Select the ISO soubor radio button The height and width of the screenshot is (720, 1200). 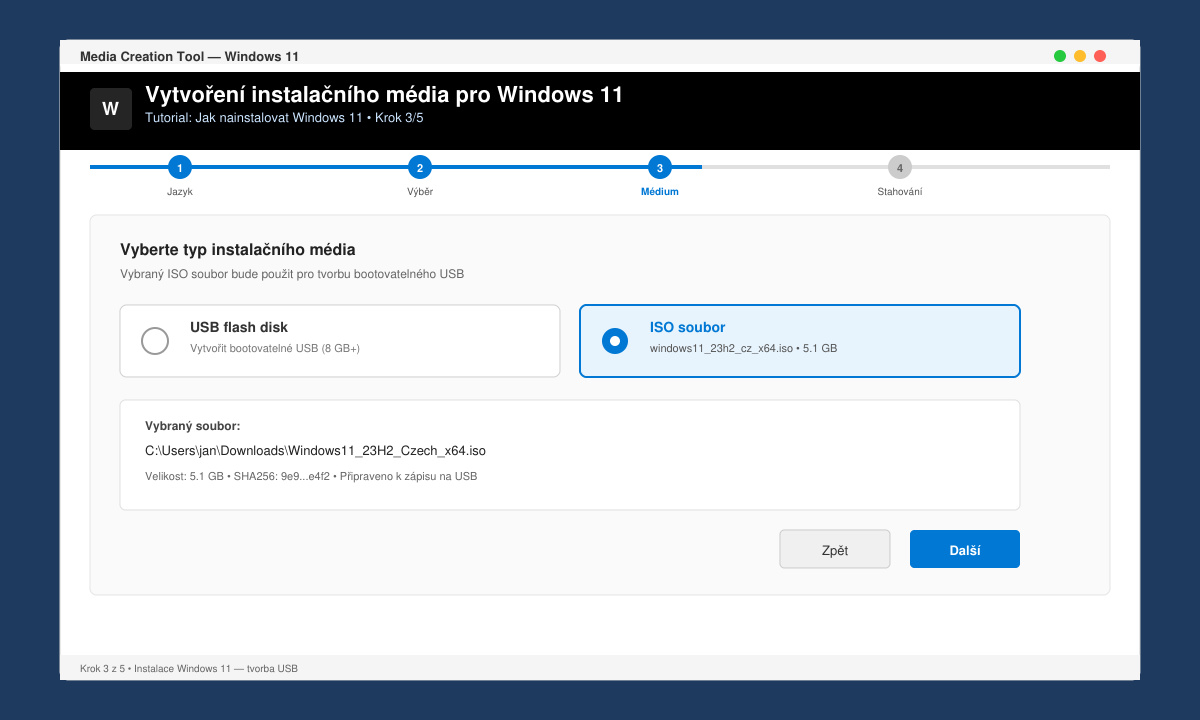pyautogui.click(x=615, y=341)
